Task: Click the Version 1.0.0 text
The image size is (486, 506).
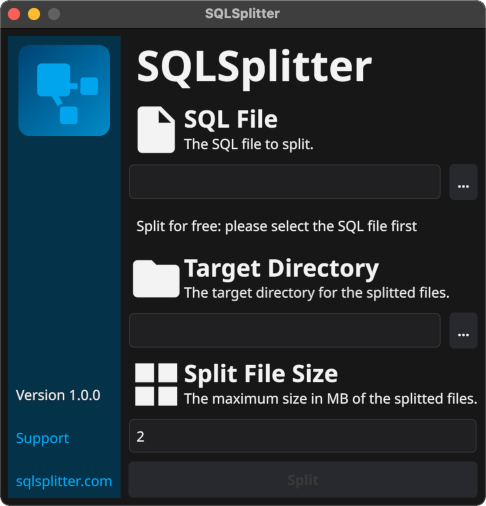Action: 58,395
